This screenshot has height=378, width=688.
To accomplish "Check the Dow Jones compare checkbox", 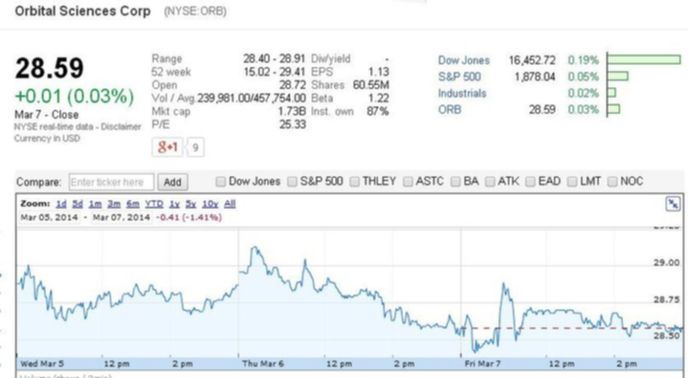I will click(221, 181).
